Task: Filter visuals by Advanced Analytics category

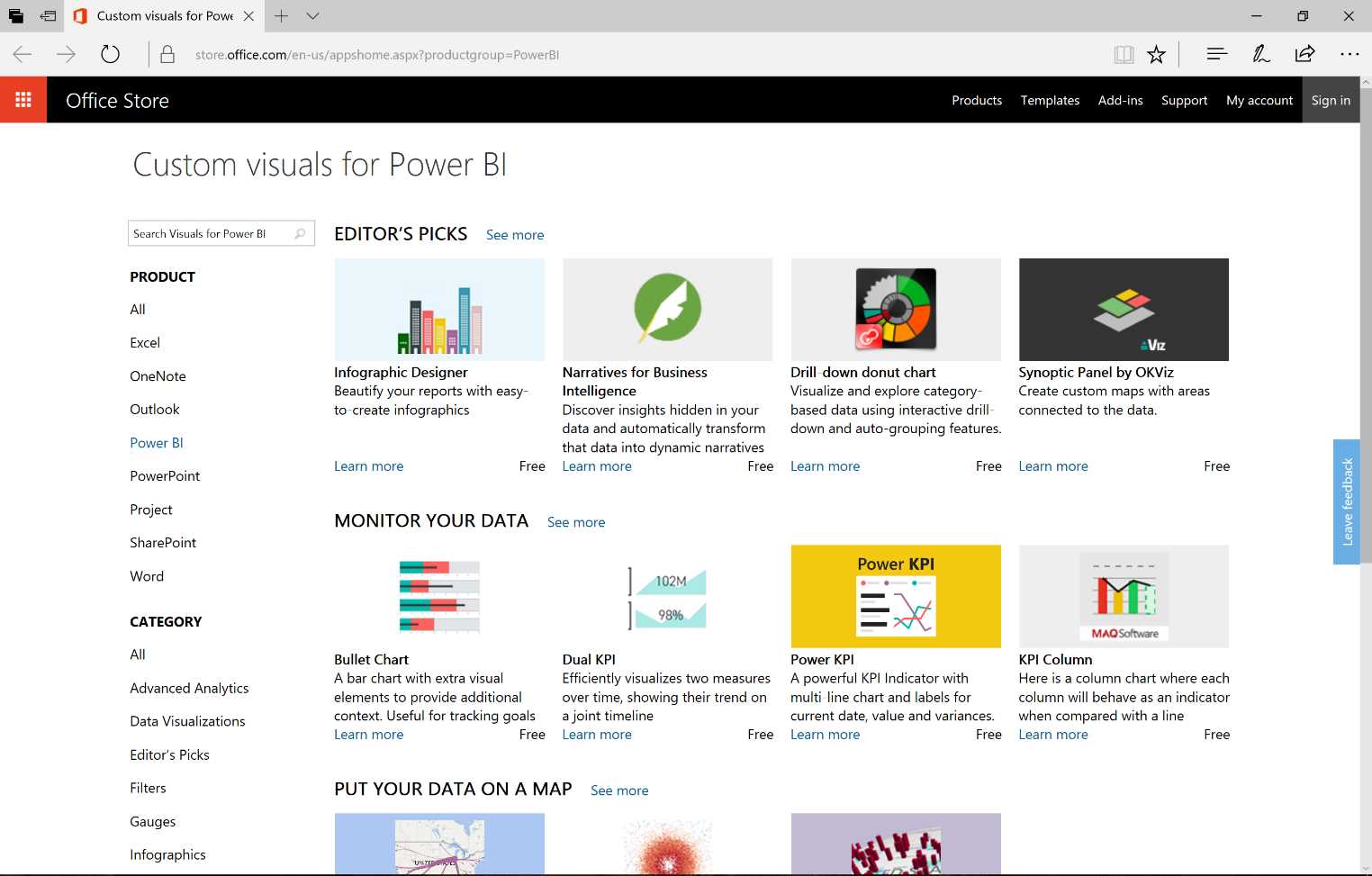Action: click(x=189, y=688)
